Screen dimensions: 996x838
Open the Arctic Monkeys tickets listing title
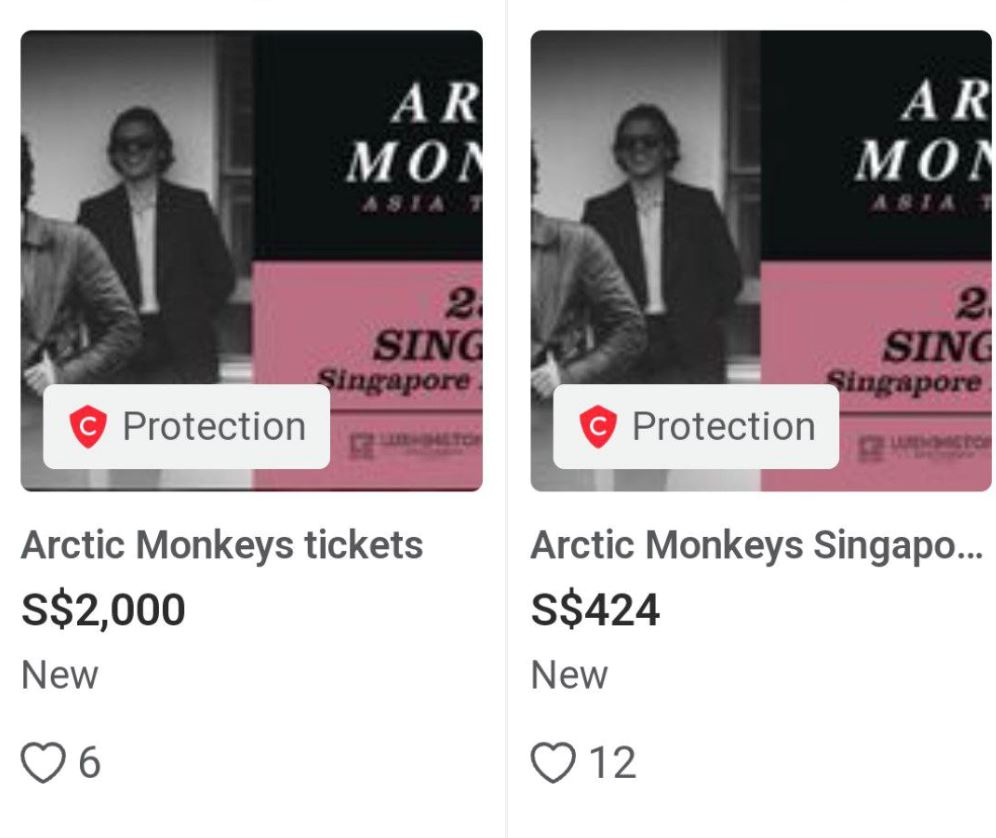pyautogui.click(x=223, y=546)
